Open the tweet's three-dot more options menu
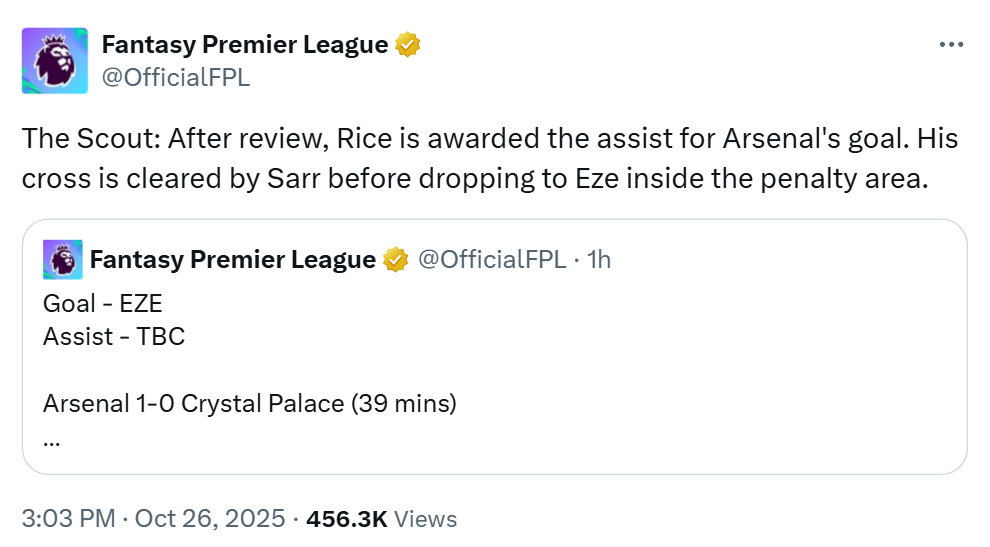990x547 pixels. point(951,45)
